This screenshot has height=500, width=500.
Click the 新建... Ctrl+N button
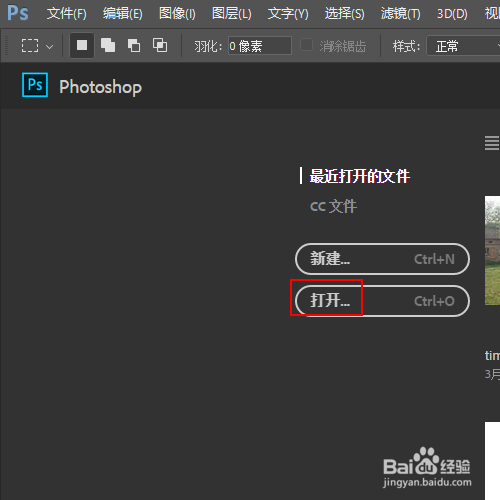(382, 259)
